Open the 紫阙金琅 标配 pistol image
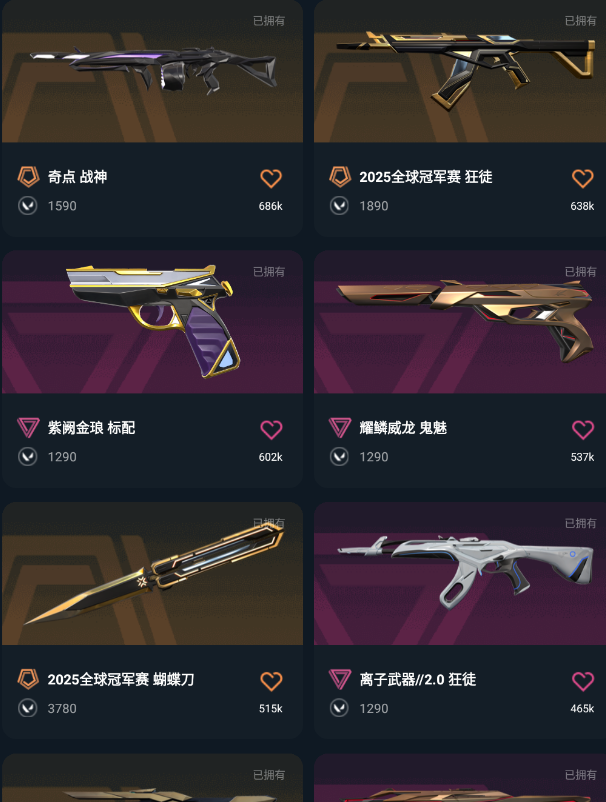606x802 pixels. pyautogui.click(x=152, y=322)
